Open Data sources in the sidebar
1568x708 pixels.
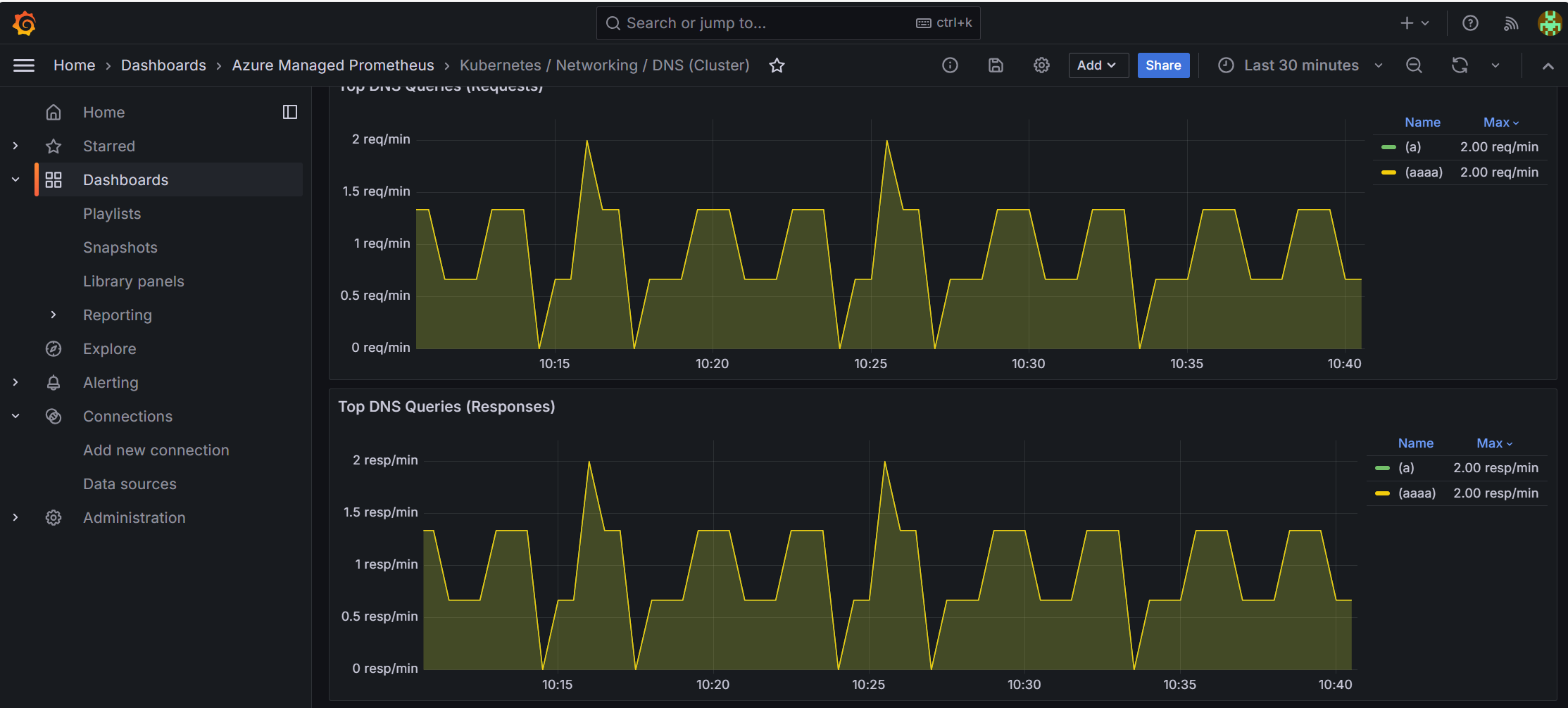130,483
